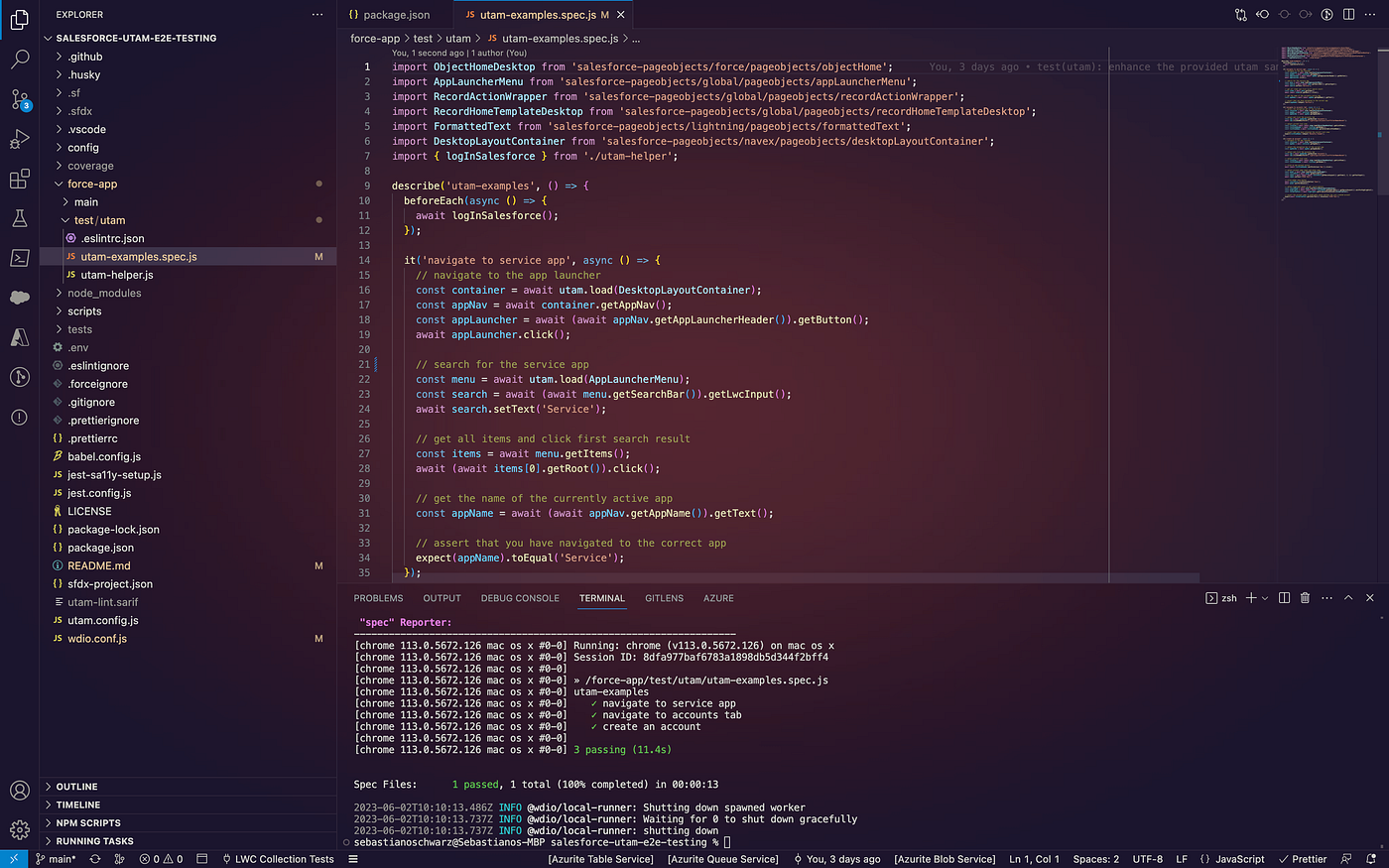
Task: Open the notifications bell in status bar
Action: tap(1371, 859)
